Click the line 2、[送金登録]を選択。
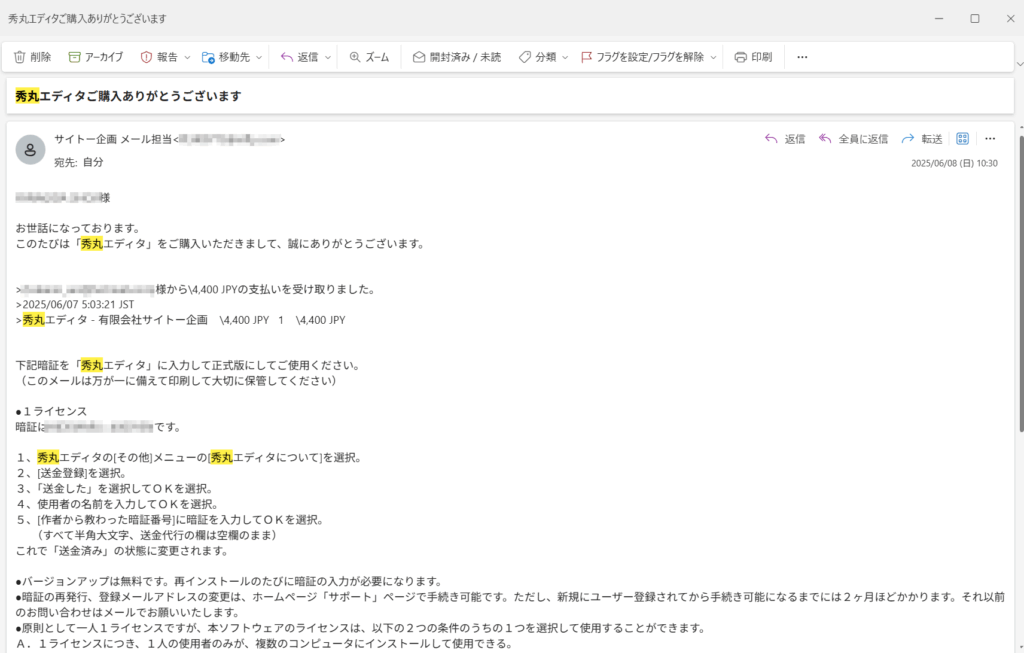This screenshot has height=653, width=1024. coord(71,473)
